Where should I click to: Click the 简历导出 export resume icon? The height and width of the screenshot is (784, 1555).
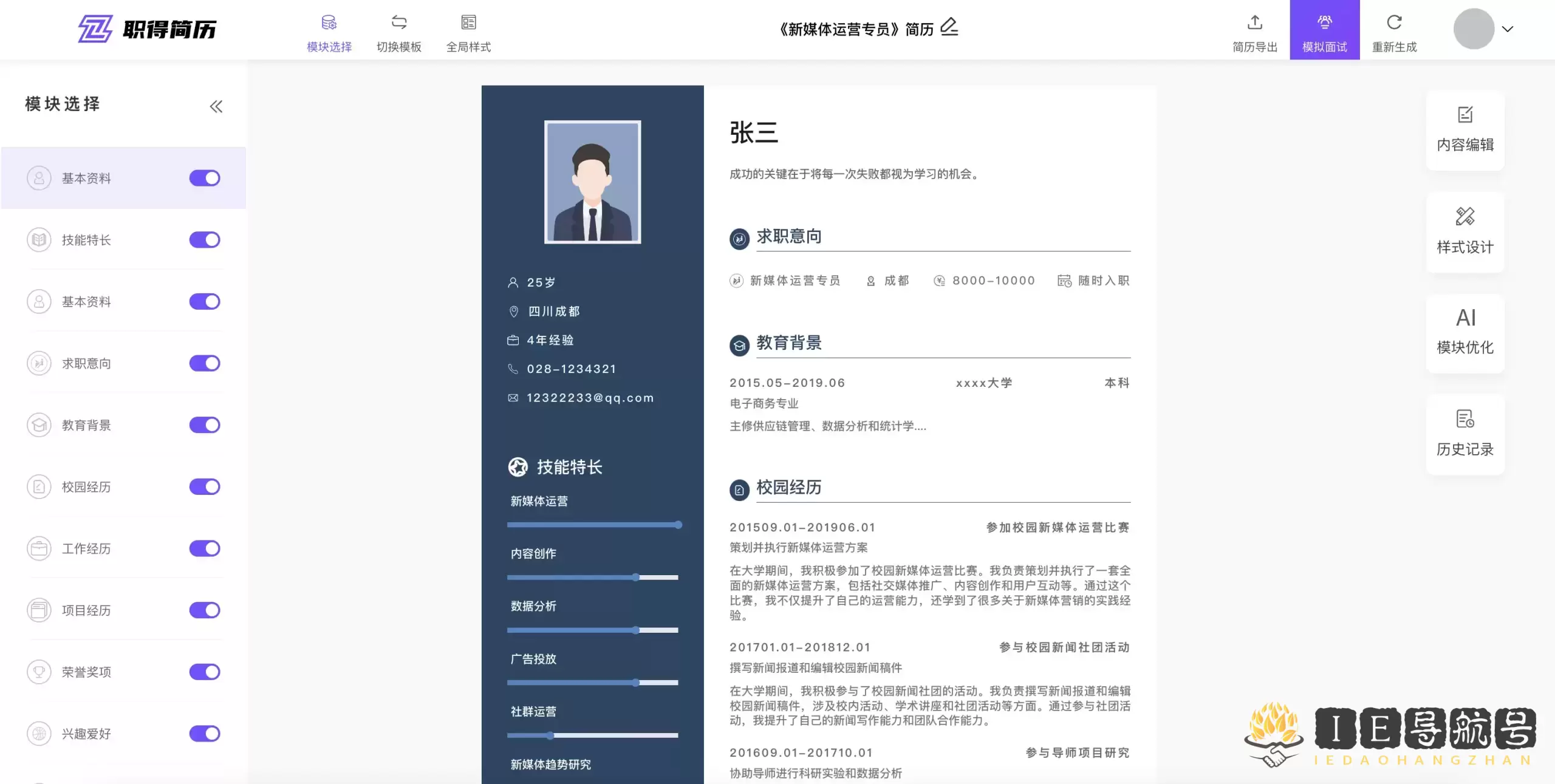pos(1255,30)
